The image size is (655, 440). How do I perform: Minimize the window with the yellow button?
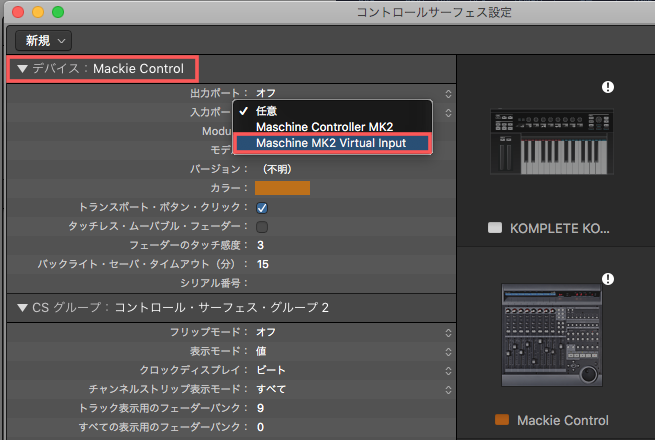pos(38,12)
